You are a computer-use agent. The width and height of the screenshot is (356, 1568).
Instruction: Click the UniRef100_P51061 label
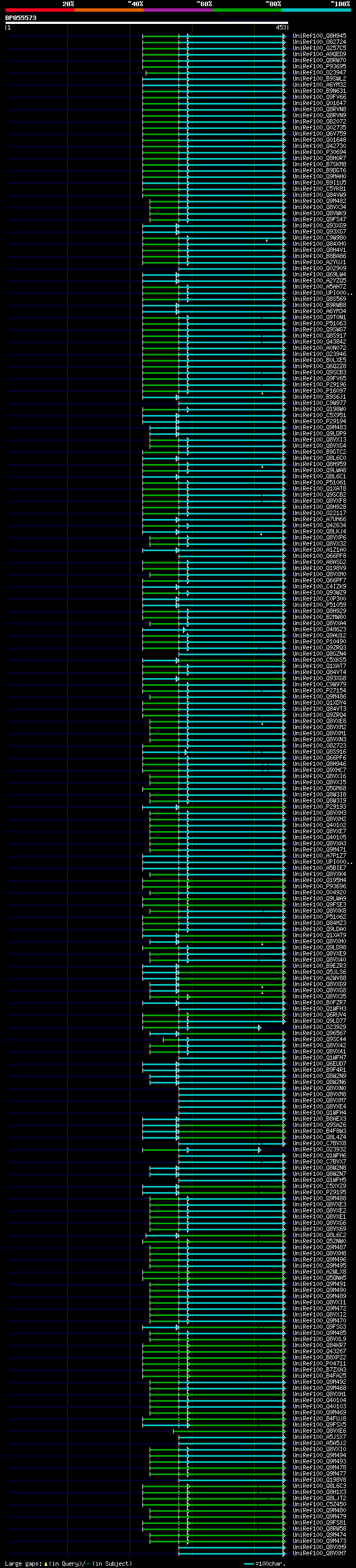(319, 482)
